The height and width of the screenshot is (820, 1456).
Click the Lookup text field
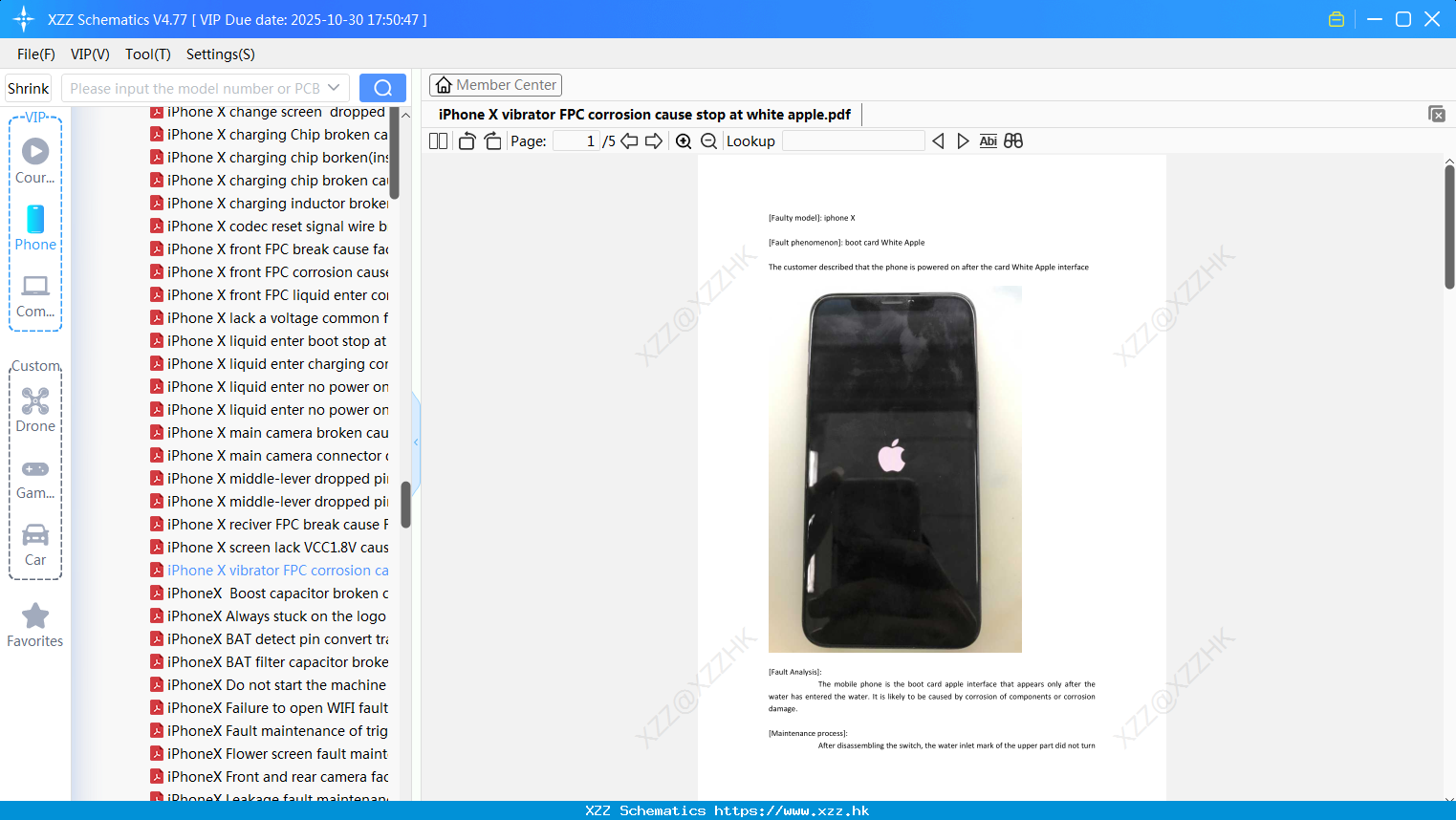click(x=854, y=141)
